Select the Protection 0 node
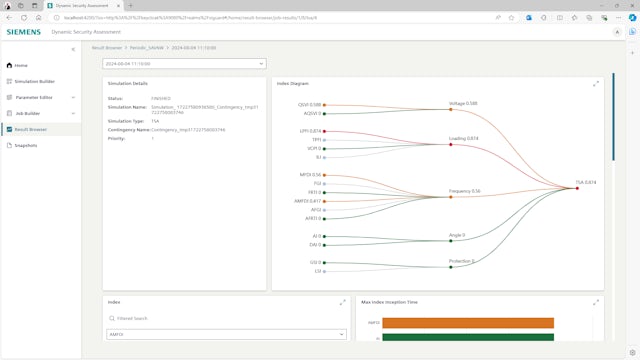Viewport: 640px width, 360px height. tap(451, 267)
